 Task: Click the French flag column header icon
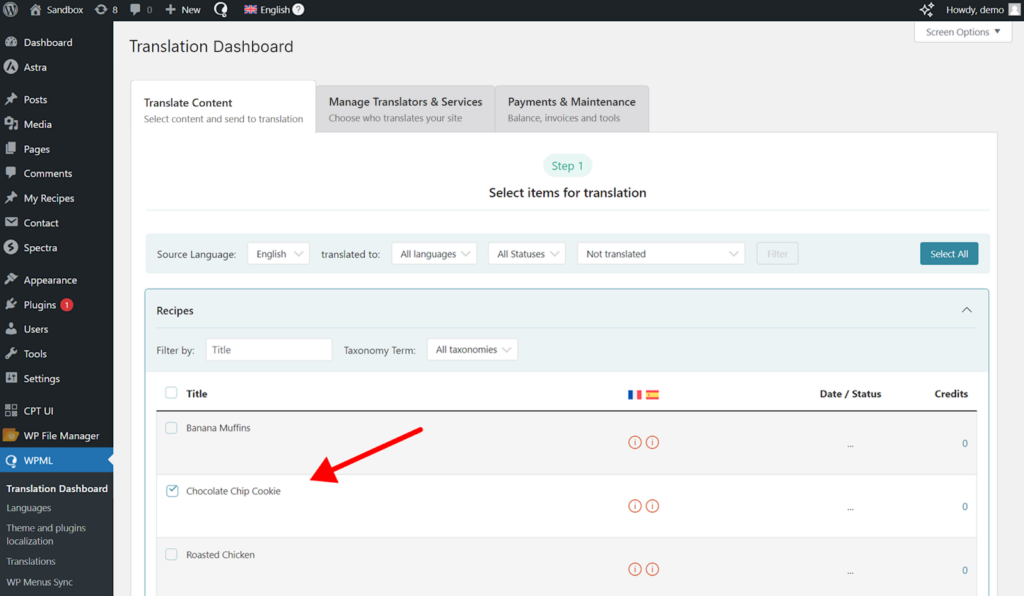[634, 394]
